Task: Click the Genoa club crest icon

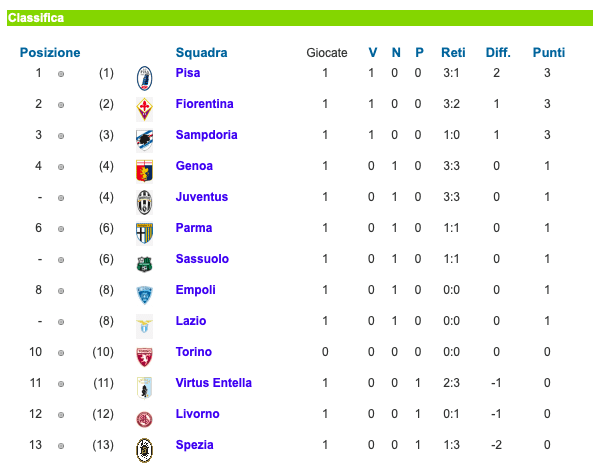Action: click(x=145, y=170)
